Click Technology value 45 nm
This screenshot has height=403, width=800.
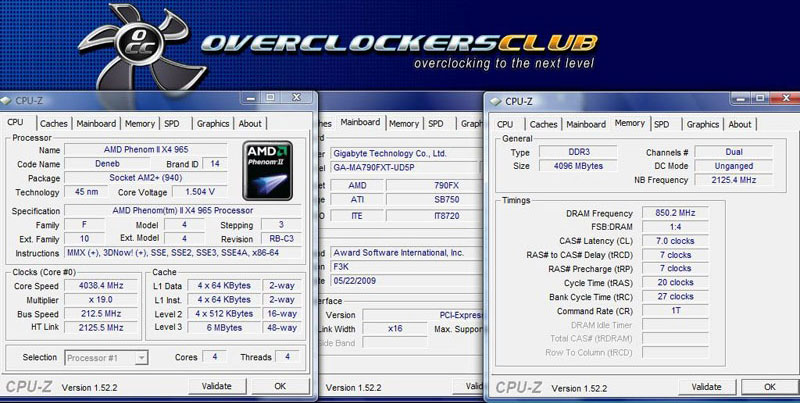tap(87, 192)
